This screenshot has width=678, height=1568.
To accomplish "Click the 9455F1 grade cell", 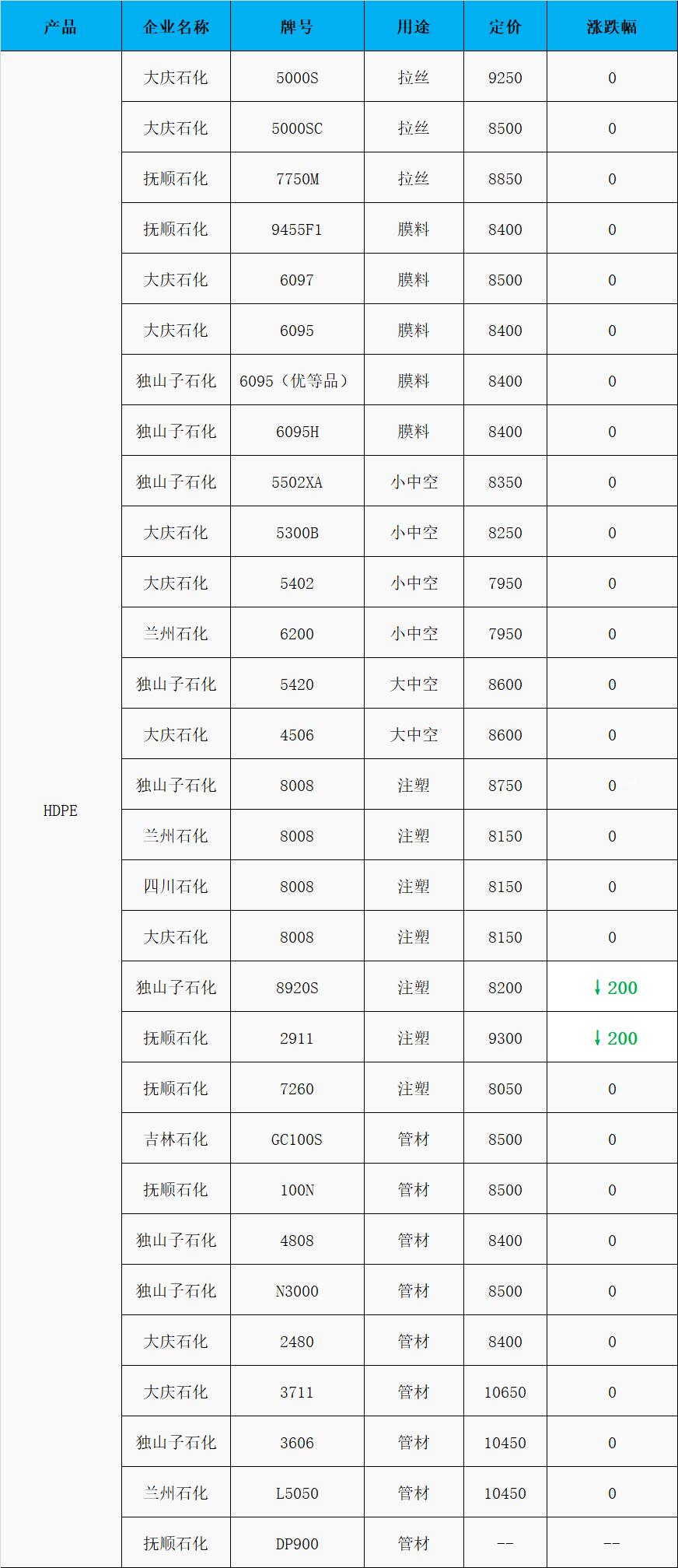I will click(x=297, y=229).
